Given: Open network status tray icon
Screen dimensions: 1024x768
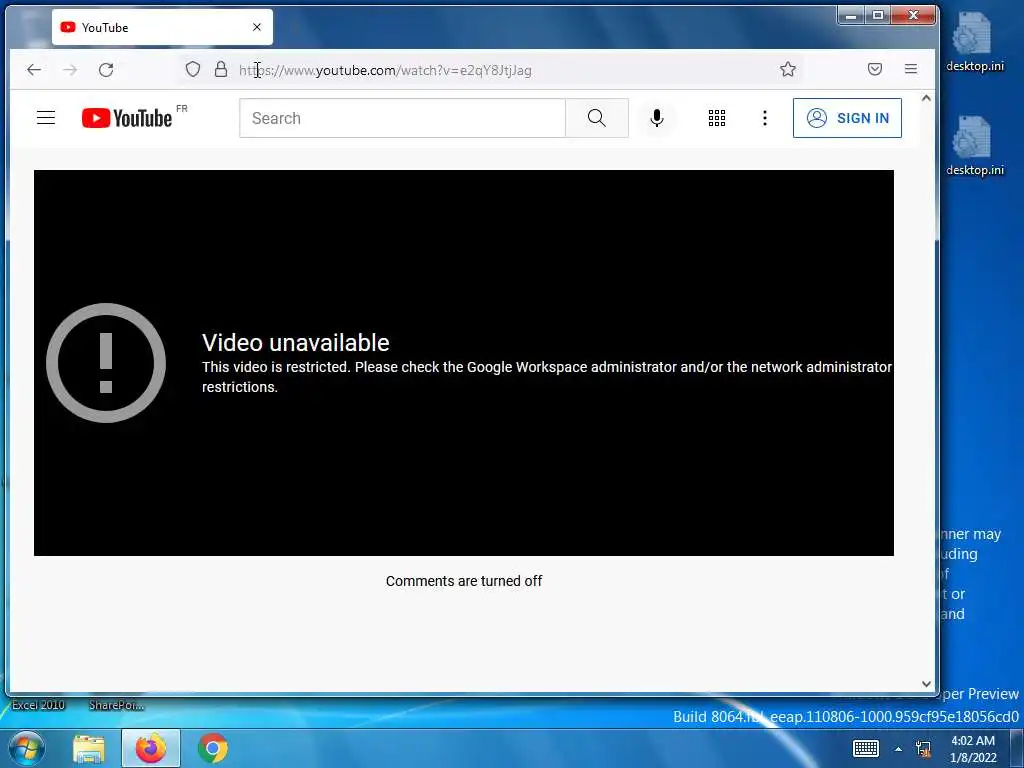Looking at the screenshot, I should click(x=923, y=749).
